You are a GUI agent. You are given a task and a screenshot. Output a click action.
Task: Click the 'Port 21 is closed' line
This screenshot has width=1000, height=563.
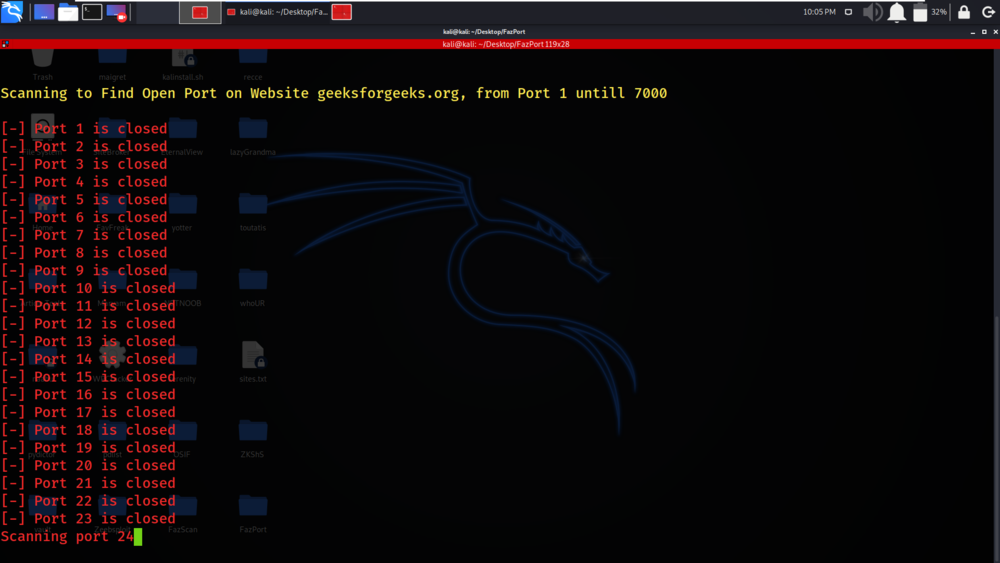pyautogui.click(x=88, y=483)
